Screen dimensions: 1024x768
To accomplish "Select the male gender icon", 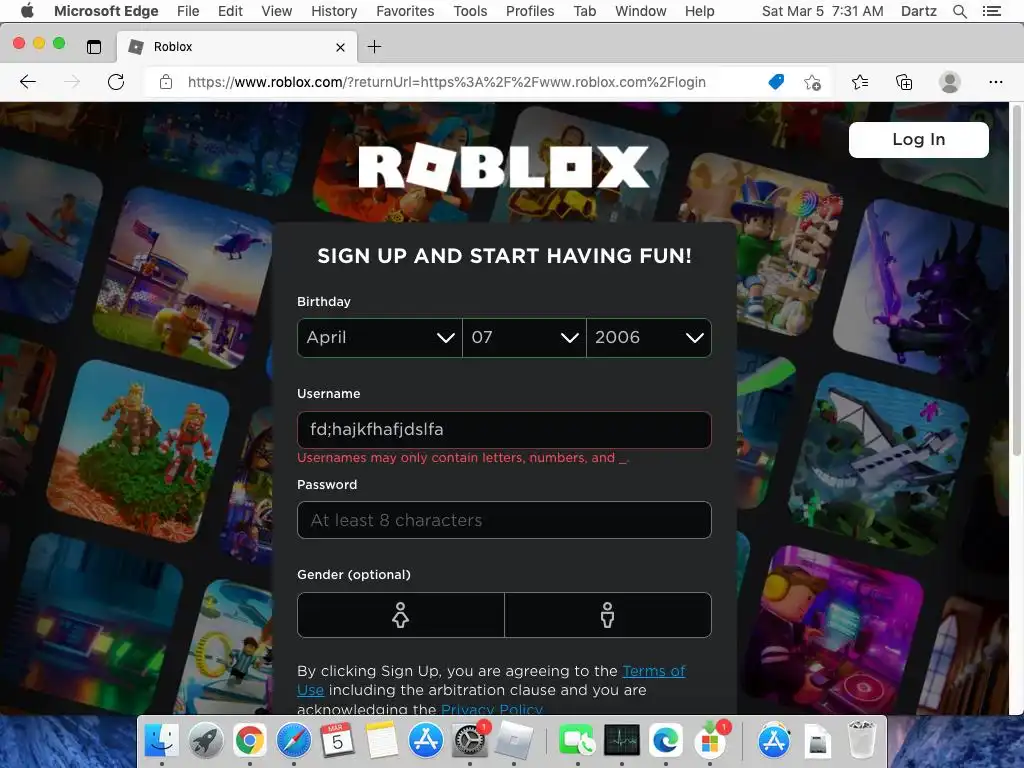I will (607, 615).
